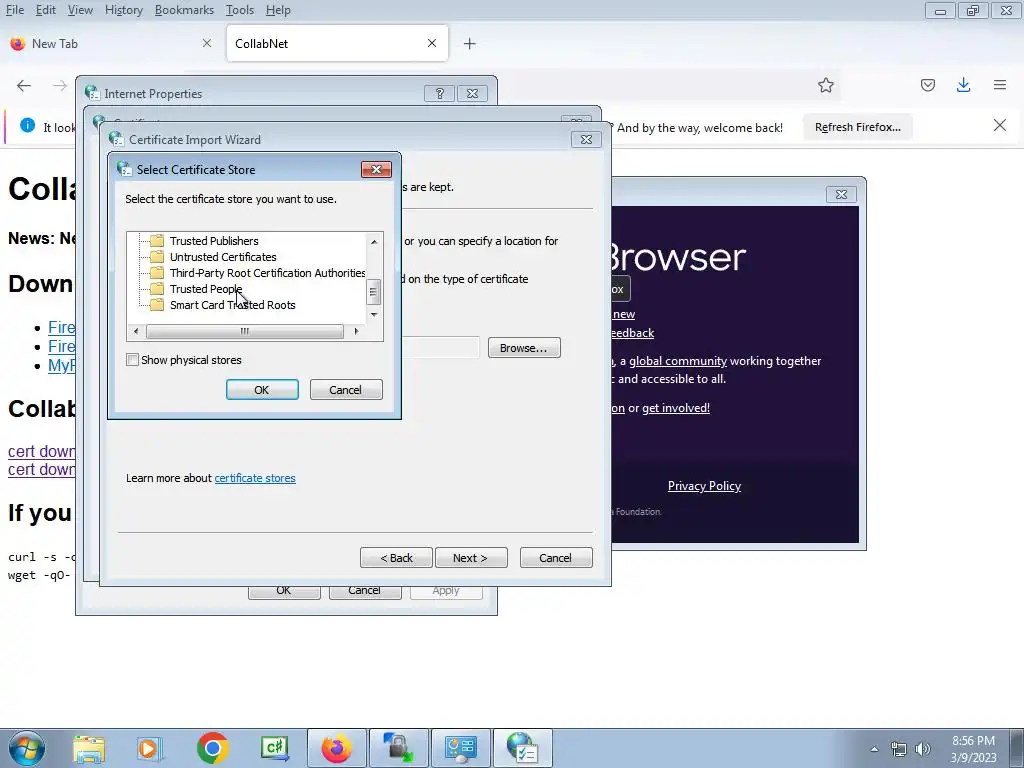Open Google Chrome from taskbar
Image resolution: width=1024 pixels, height=768 pixels.
[212, 748]
